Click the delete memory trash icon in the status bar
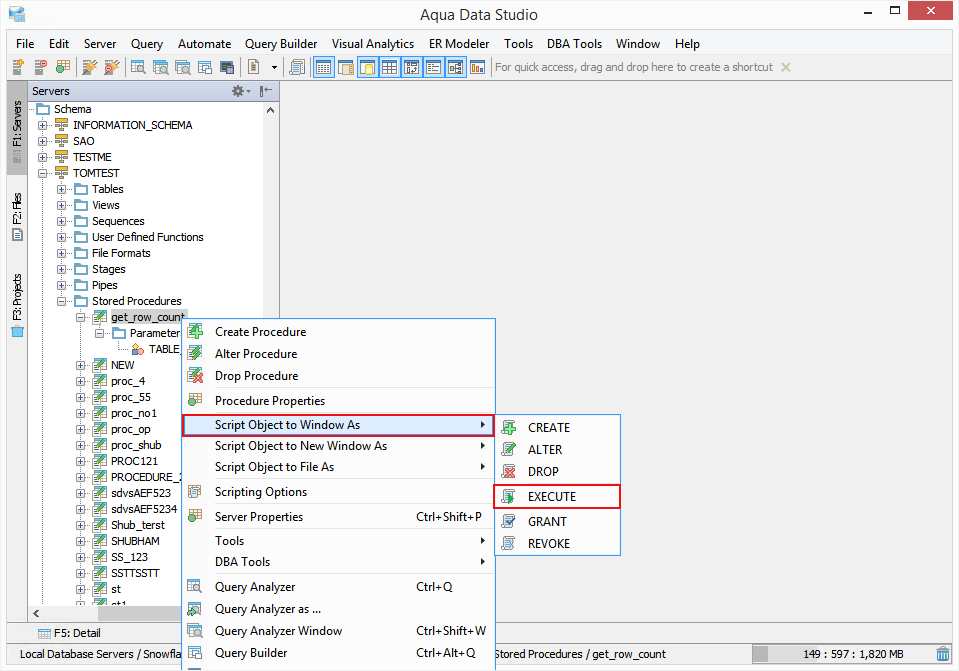This screenshot has width=959, height=671. (x=942, y=653)
